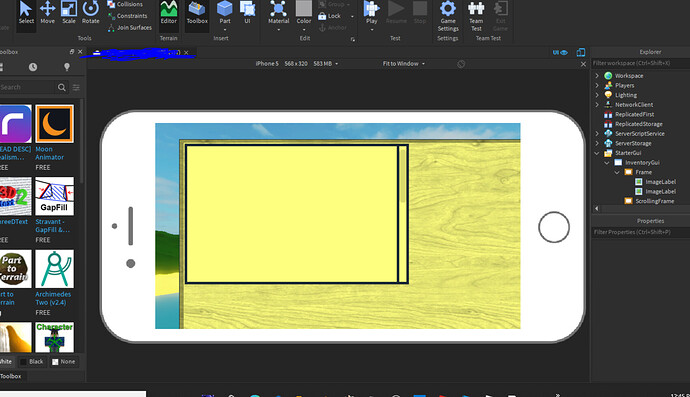Select NetworkClient in Explorer
The image size is (690, 397).
pyautogui.click(x=634, y=105)
